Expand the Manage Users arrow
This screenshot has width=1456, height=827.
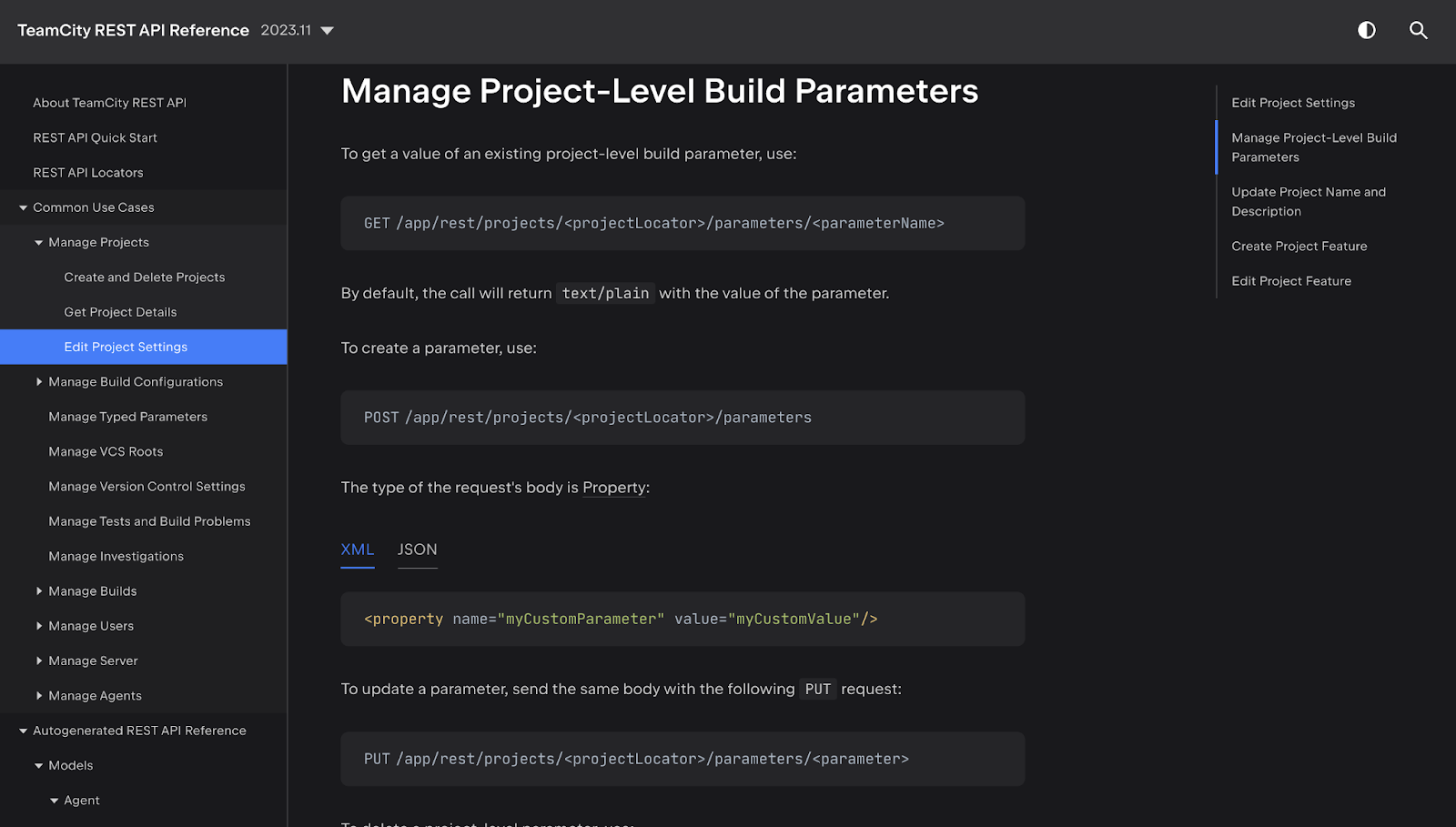tap(39, 626)
